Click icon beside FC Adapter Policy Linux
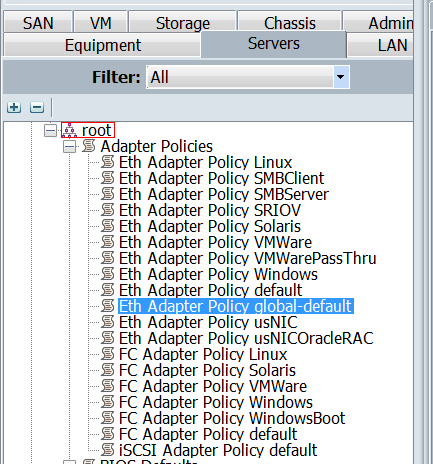Viewport: 433px width, 464px height. [x=108, y=354]
